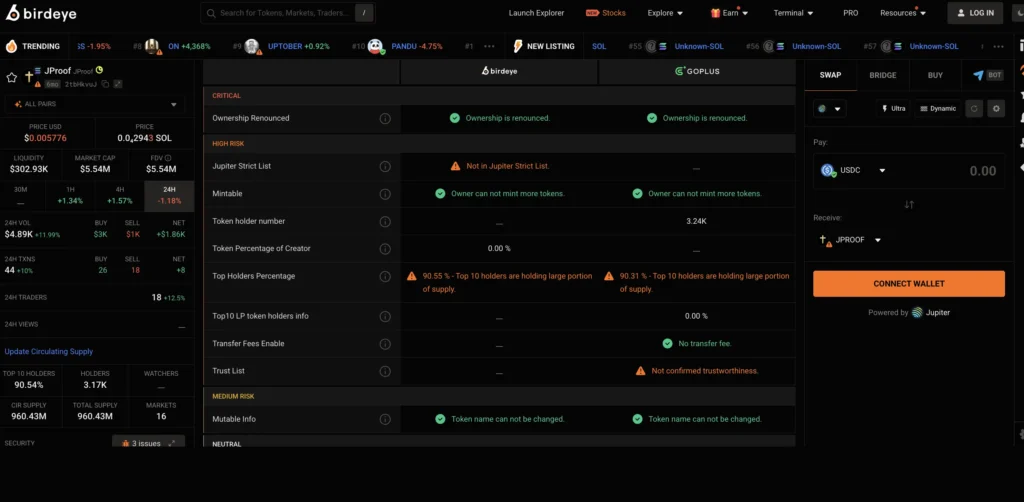Click the $302.93K liquidity value

29,169
